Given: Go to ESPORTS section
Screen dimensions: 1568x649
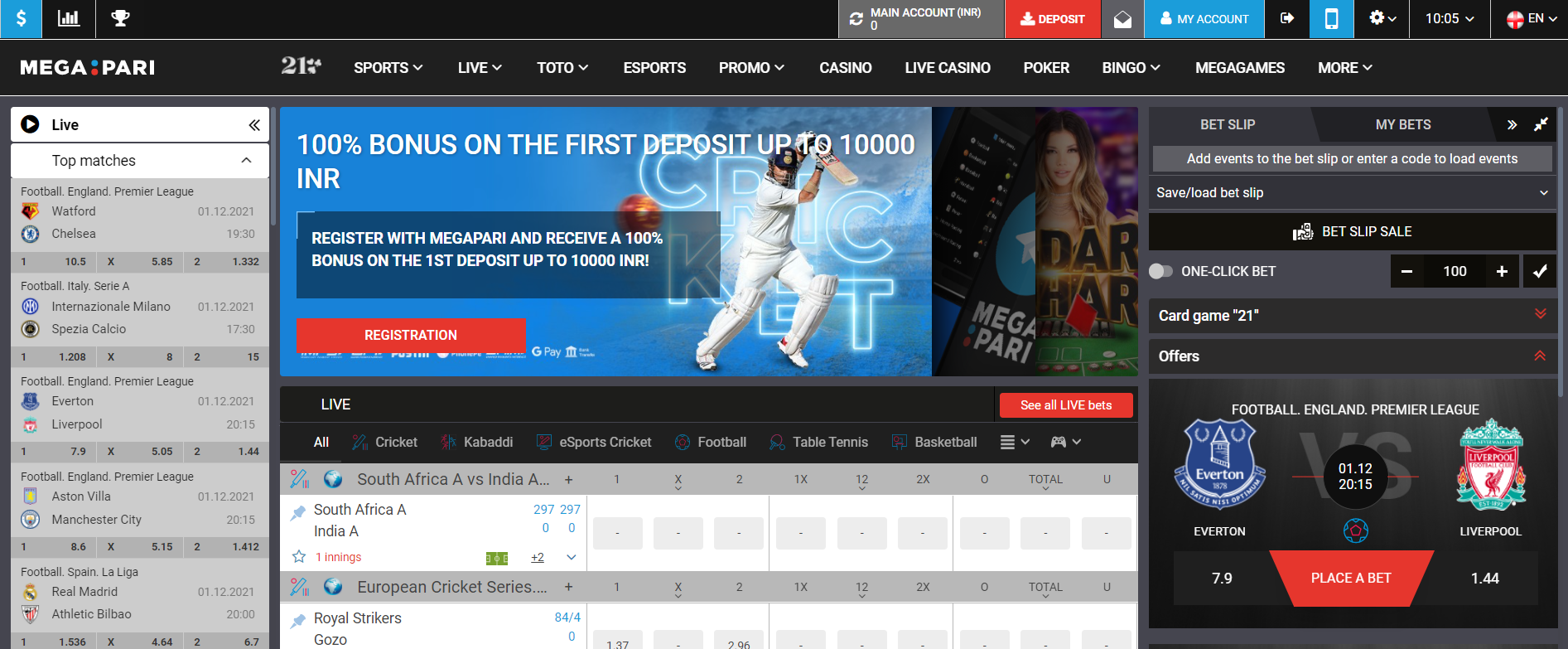Looking at the screenshot, I should pos(654,68).
